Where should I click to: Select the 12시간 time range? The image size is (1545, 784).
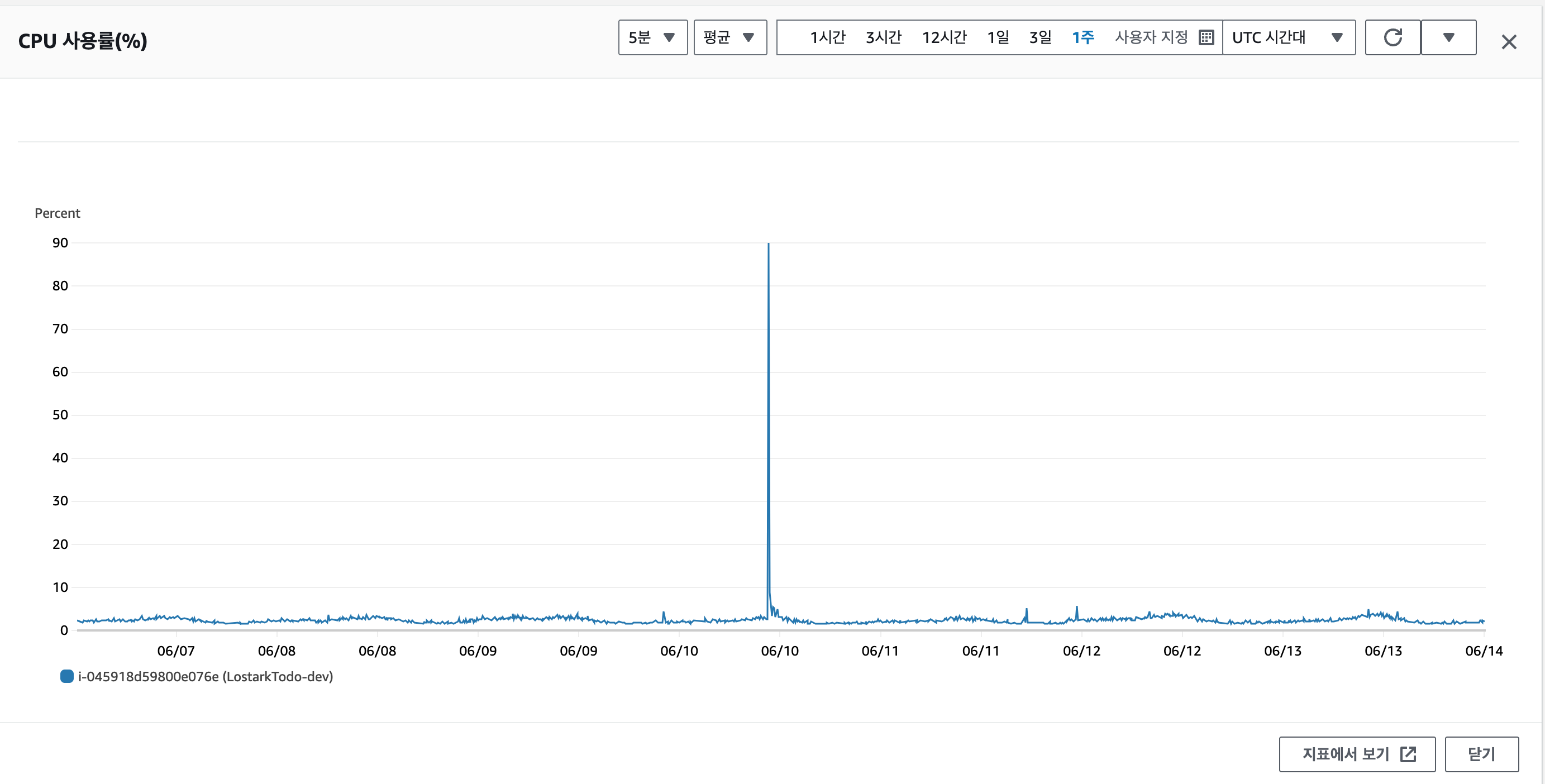[x=944, y=37]
